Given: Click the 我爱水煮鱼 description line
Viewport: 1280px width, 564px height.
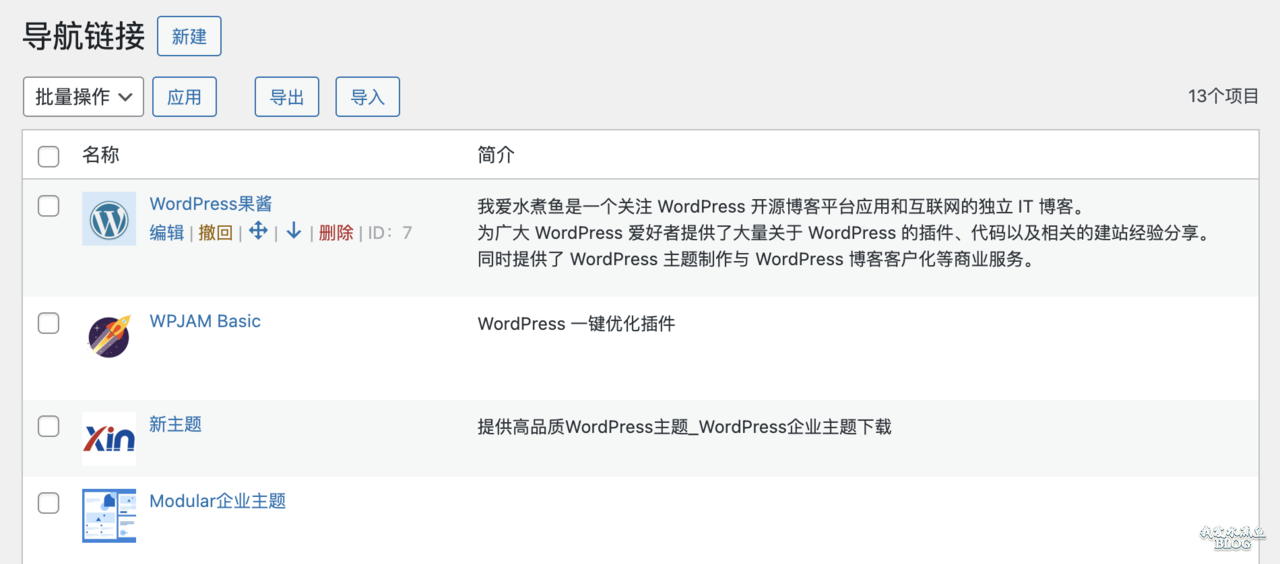Looking at the screenshot, I should 781,207.
